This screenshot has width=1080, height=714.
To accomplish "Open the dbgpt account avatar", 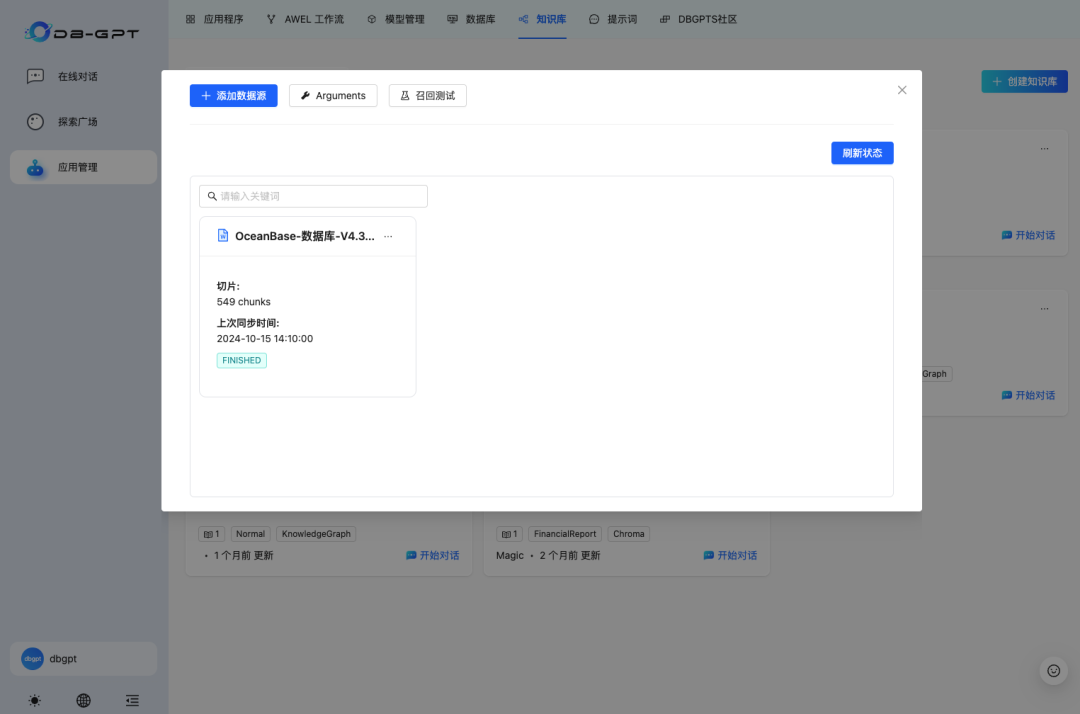I will 83,658.
